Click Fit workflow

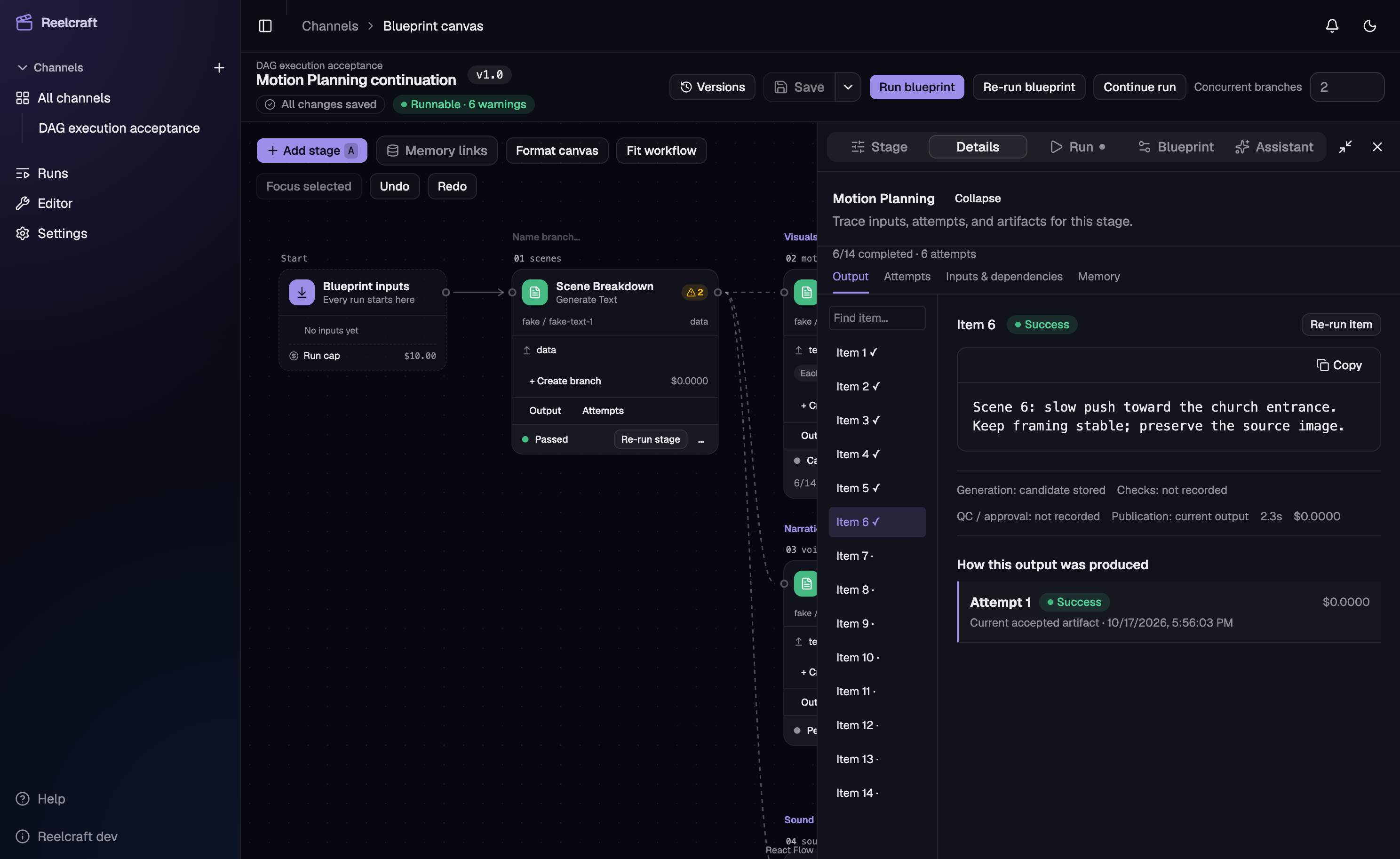pos(661,151)
